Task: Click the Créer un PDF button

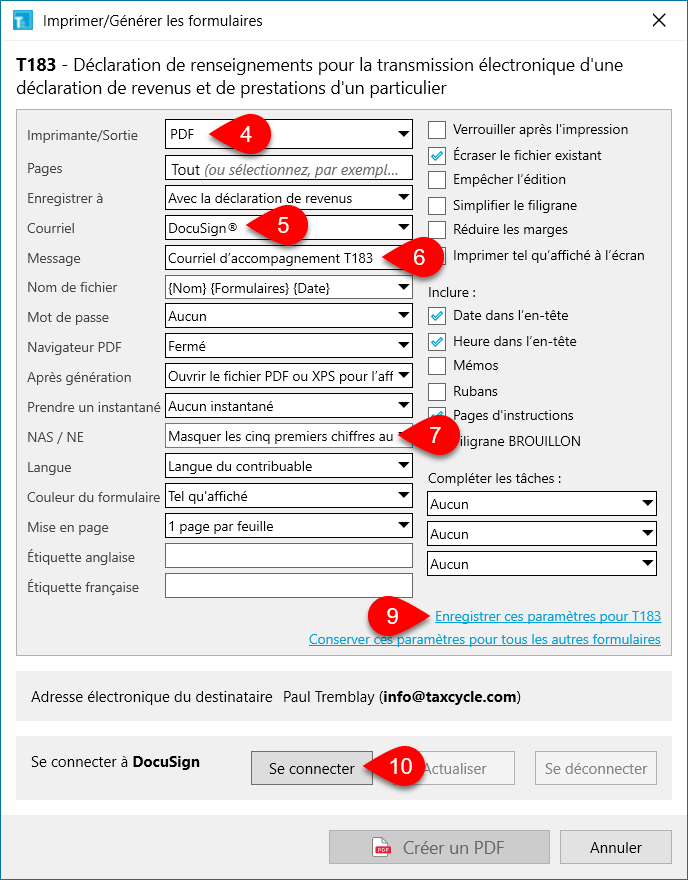Action: [x=439, y=847]
